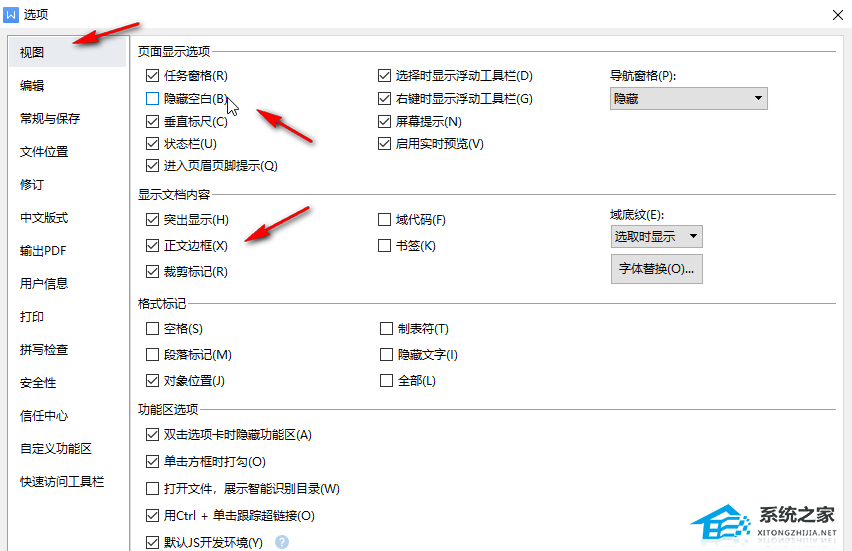The height and width of the screenshot is (551, 852).
Task: Close the 选项 dialog window
Action: [836, 15]
